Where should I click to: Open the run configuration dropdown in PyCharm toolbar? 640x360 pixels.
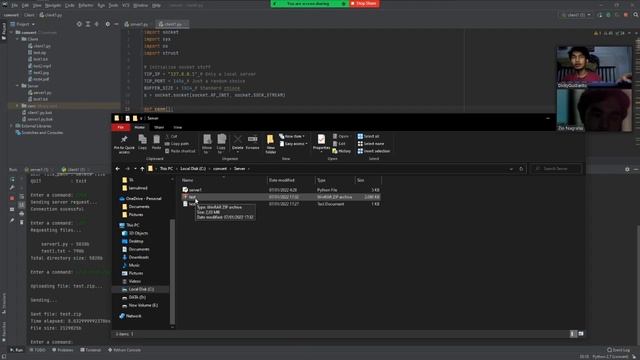coord(576,15)
